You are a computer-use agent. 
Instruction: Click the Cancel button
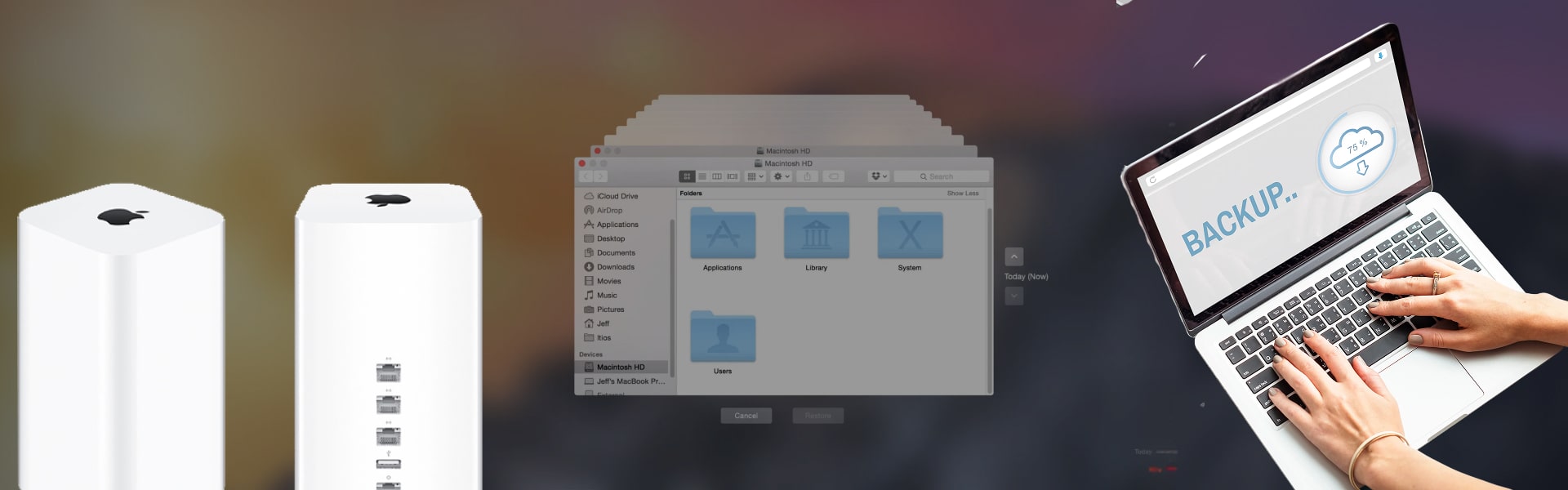tap(746, 416)
